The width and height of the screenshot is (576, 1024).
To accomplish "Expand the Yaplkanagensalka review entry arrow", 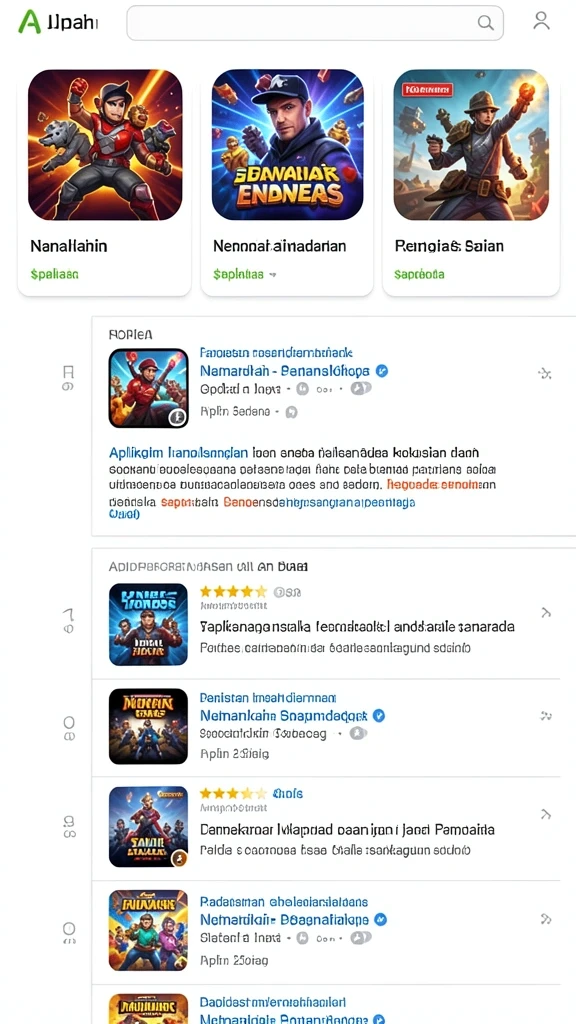I will pyautogui.click(x=546, y=613).
